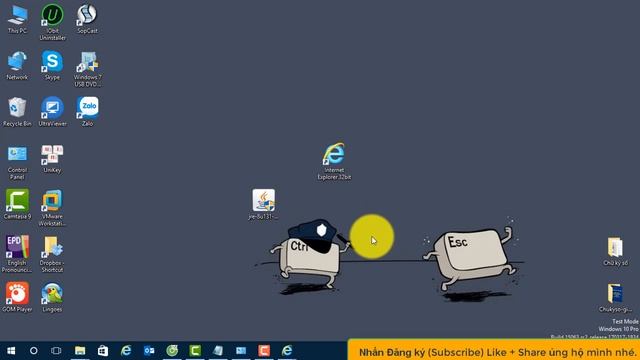Select the UniKey shortcut icon
640x360 pixels.
pyautogui.click(x=52, y=159)
